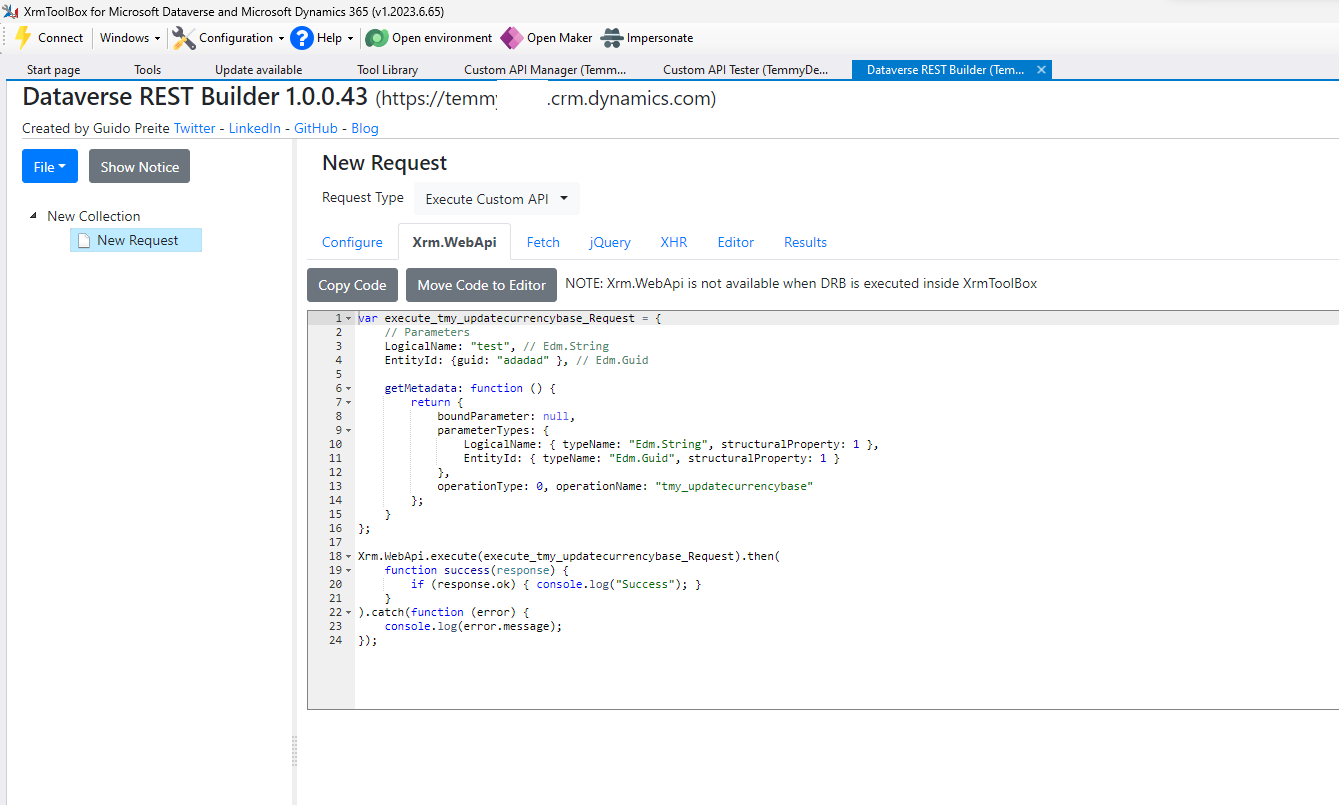
Task: Click the EntityId guid "adadad" line
Action: coord(516,360)
